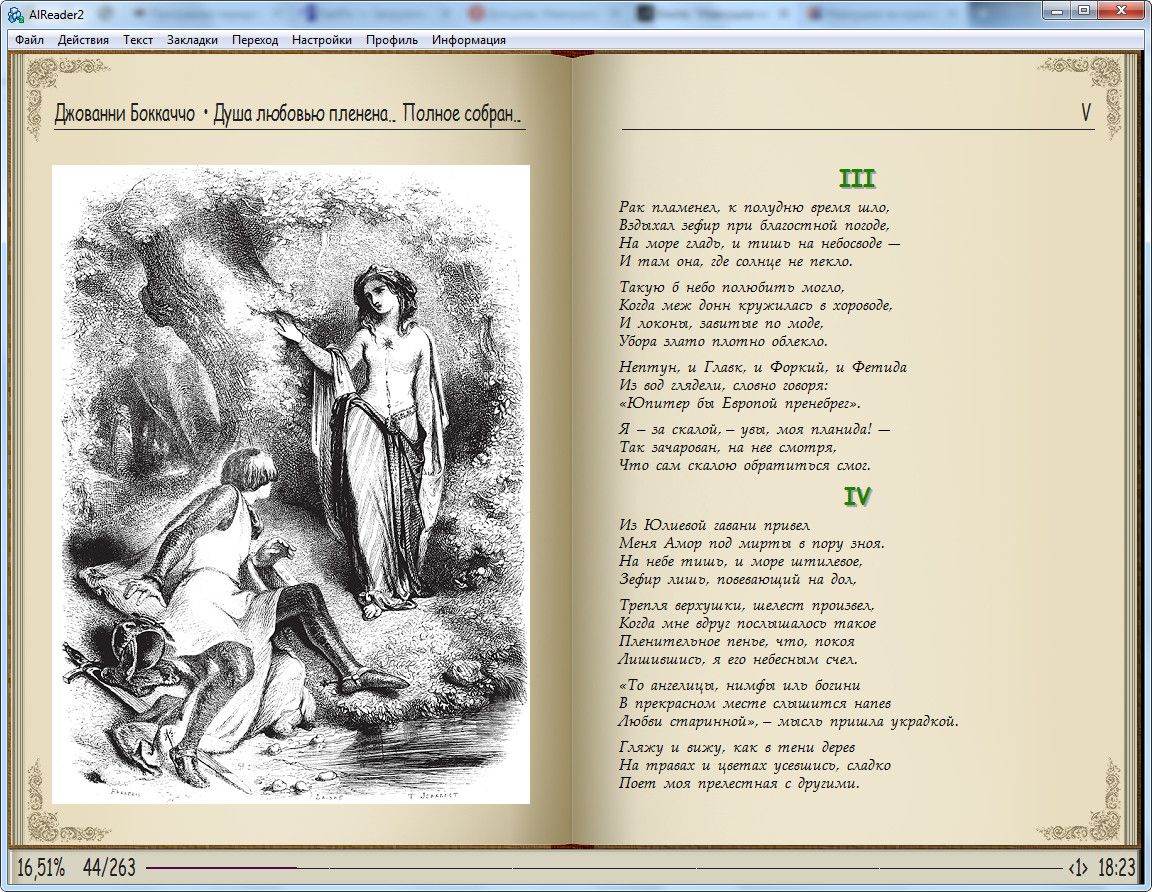
Task: Click the line 'Из Юлиевой гавани привел'
Action: (714, 525)
